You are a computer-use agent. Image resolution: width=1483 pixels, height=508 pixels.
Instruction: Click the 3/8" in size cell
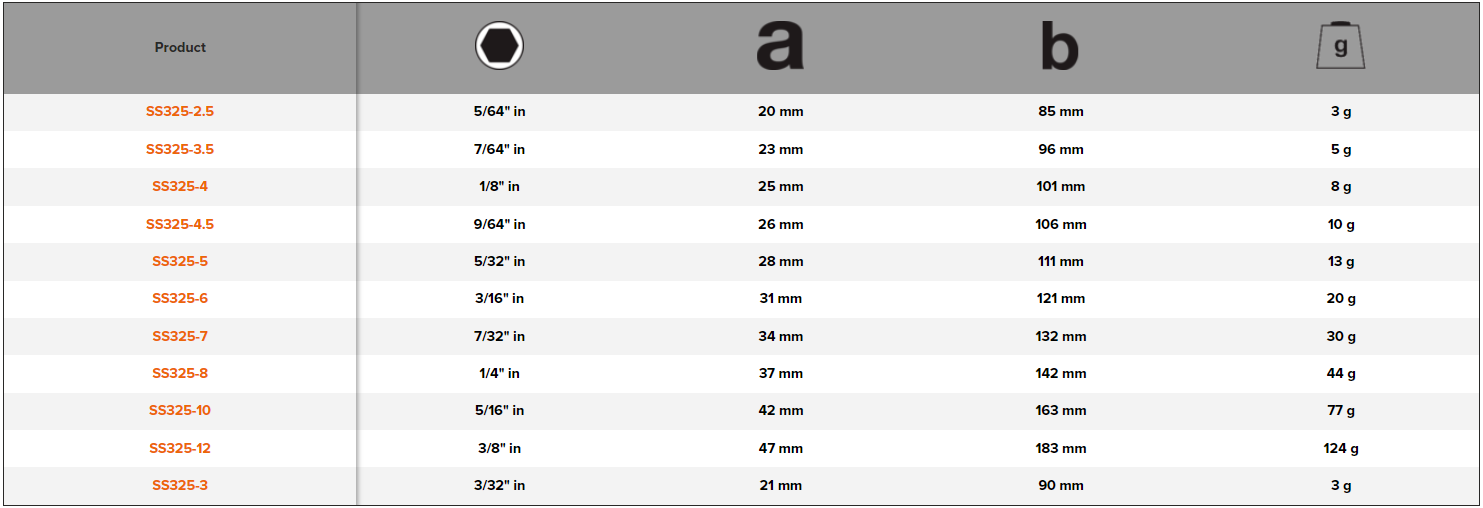pos(499,448)
